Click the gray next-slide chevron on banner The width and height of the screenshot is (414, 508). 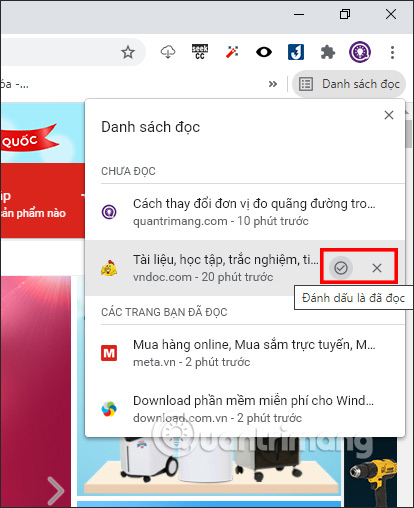(x=55, y=491)
